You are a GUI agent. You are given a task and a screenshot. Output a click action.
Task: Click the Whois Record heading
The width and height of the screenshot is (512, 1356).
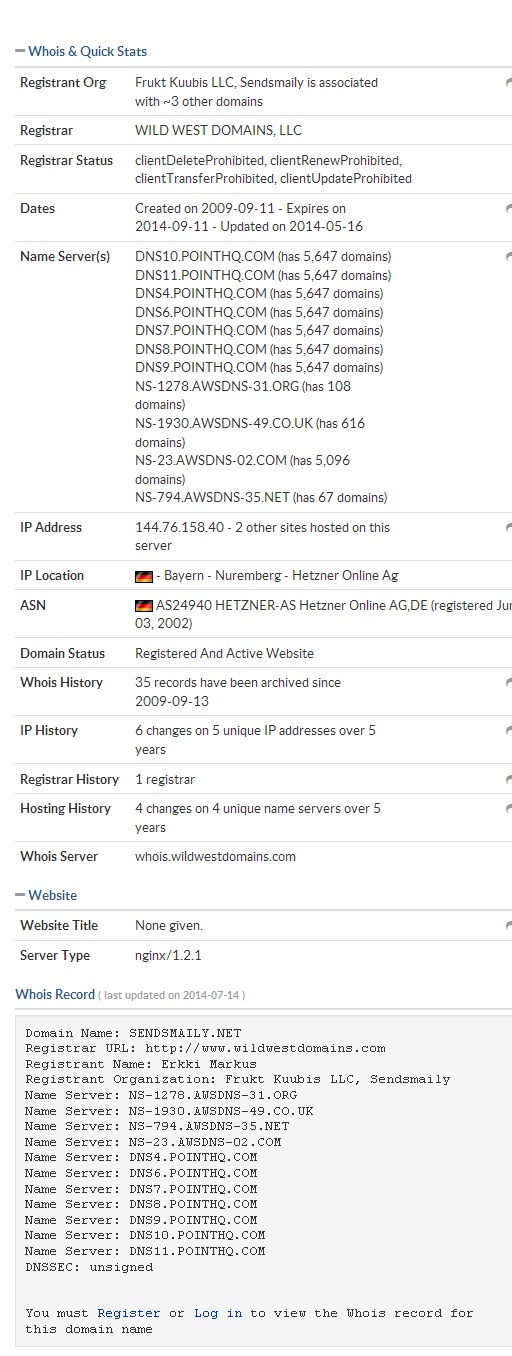tap(55, 994)
